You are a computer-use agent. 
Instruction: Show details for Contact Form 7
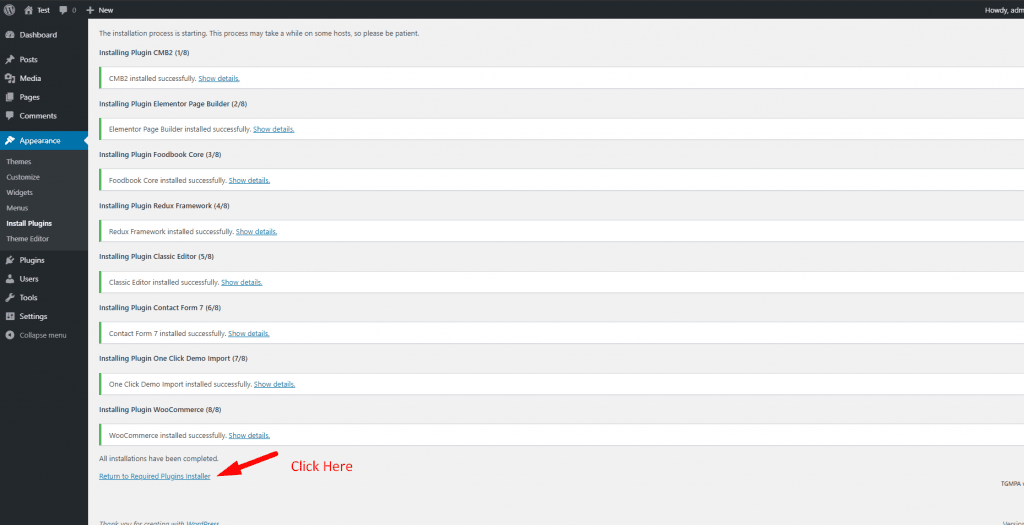click(x=248, y=333)
